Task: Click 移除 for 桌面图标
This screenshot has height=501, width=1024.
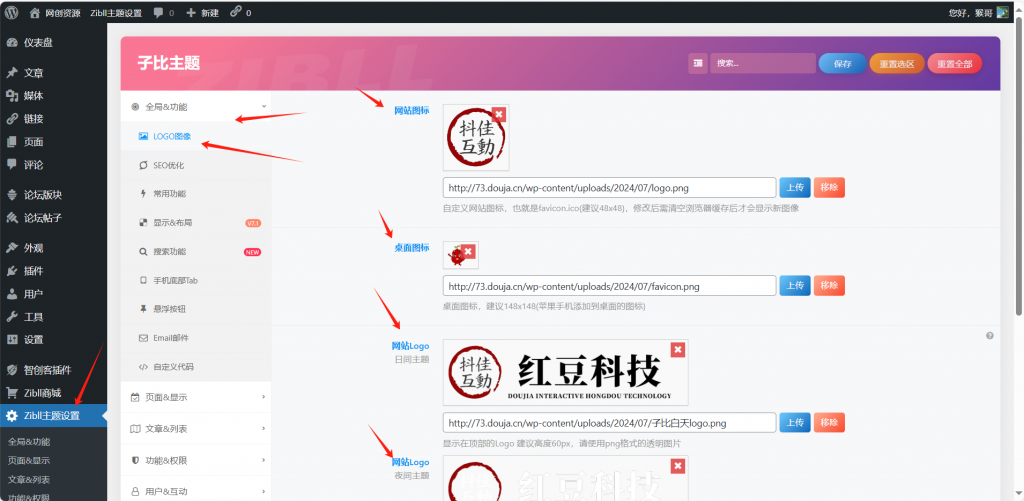Action: [x=829, y=285]
